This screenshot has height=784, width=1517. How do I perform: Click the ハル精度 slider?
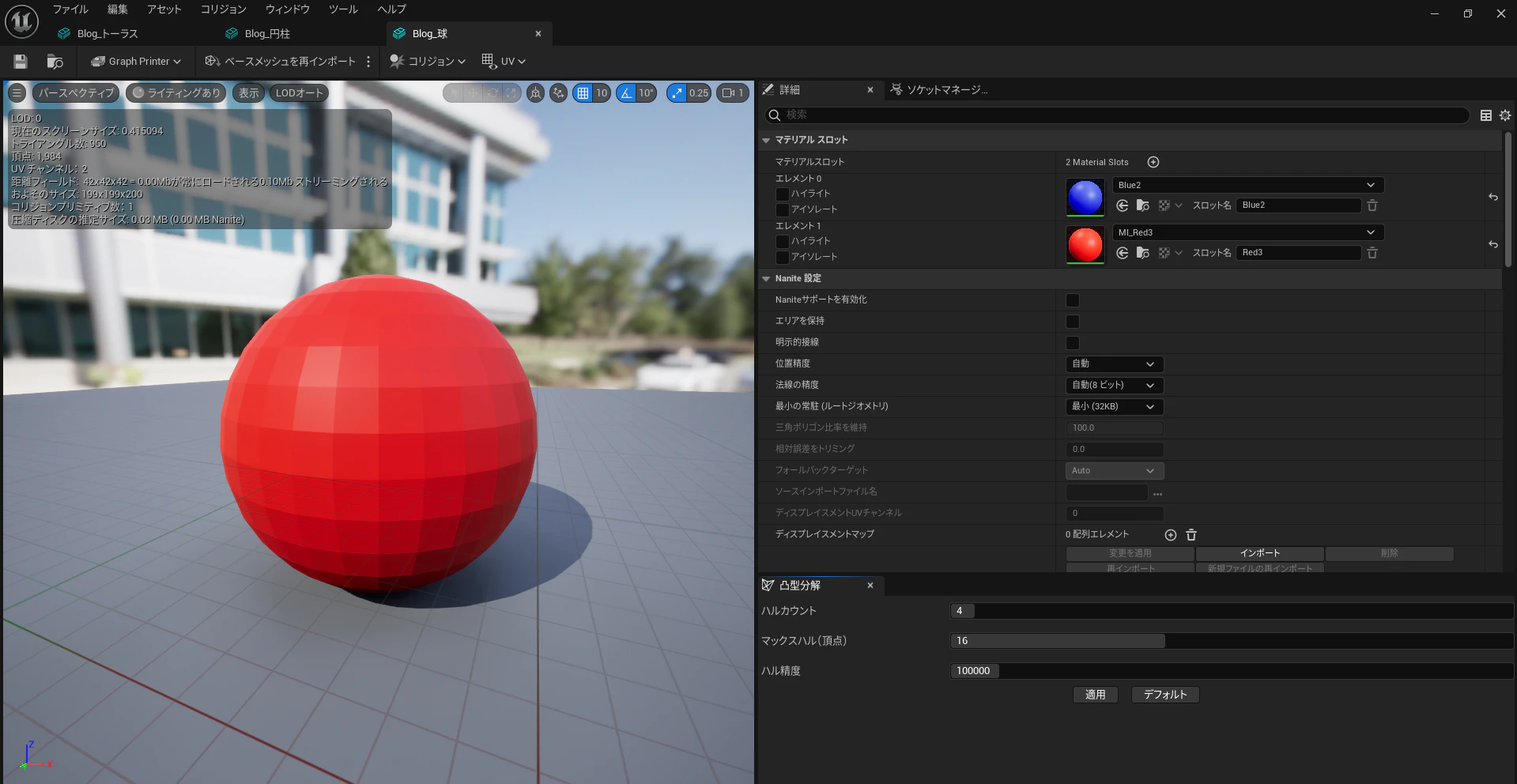click(x=1232, y=671)
